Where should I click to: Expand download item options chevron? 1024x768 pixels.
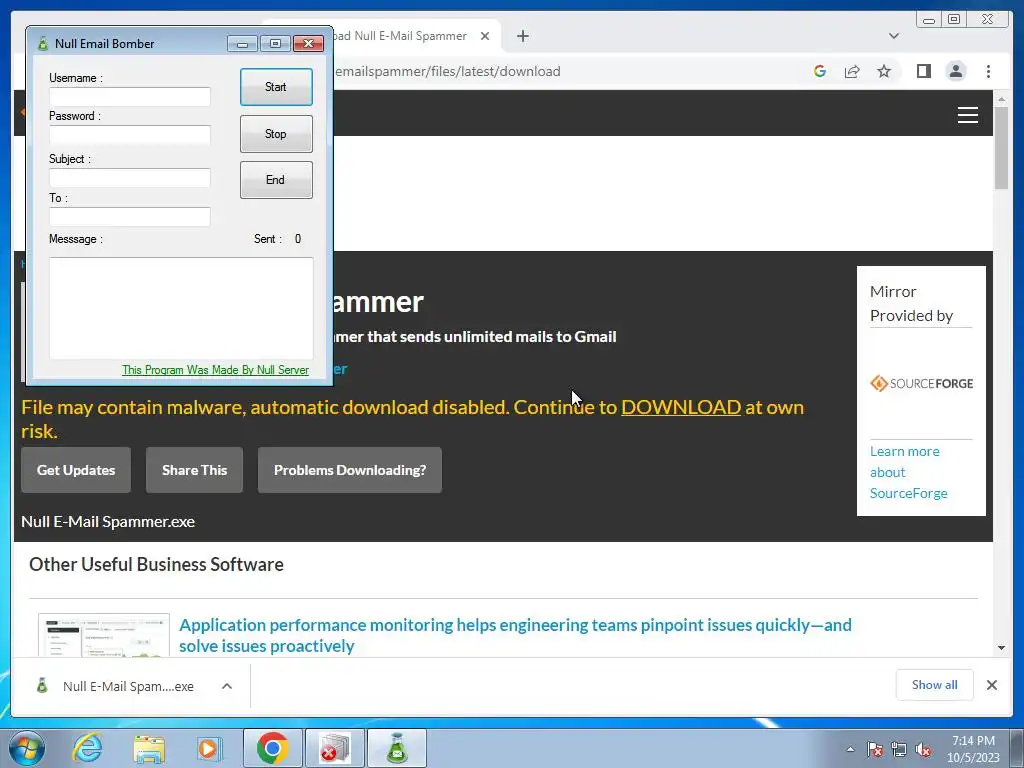coord(227,686)
